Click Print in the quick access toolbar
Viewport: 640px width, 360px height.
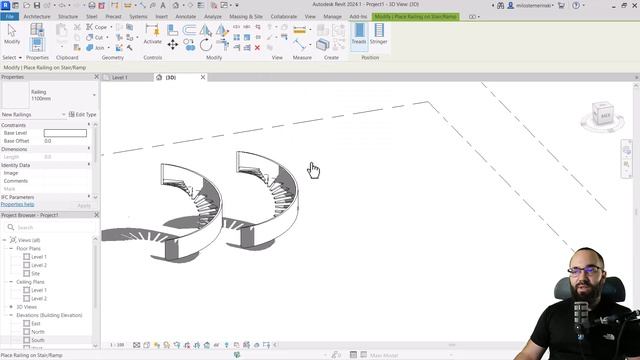tap(92, 5)
